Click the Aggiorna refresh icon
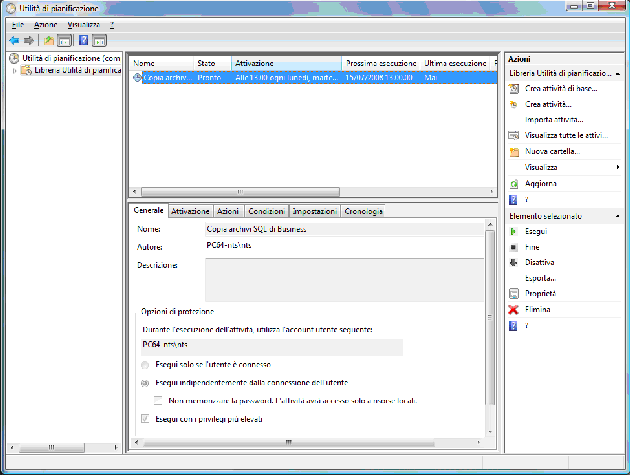Screen dimensions: 630x475 tap(513, 184)
